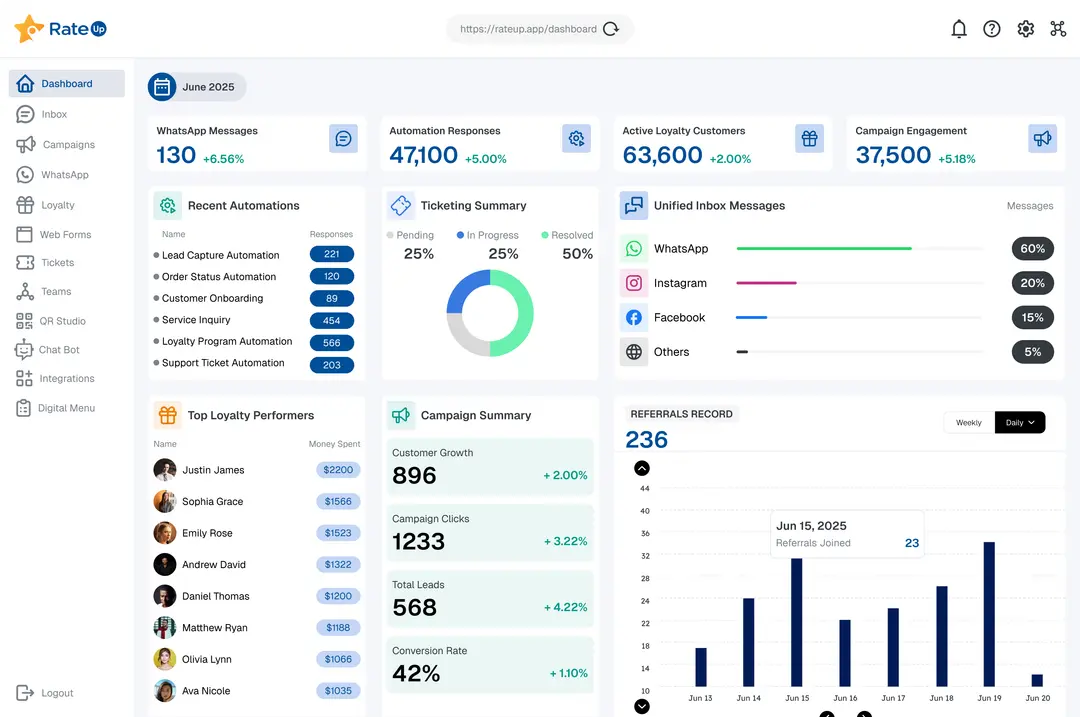The width and height of the screenshot is (1080, 717).
Task: Expand the chart upward chevron arrow
Action: pyautogui.click(x=642, y=467)
